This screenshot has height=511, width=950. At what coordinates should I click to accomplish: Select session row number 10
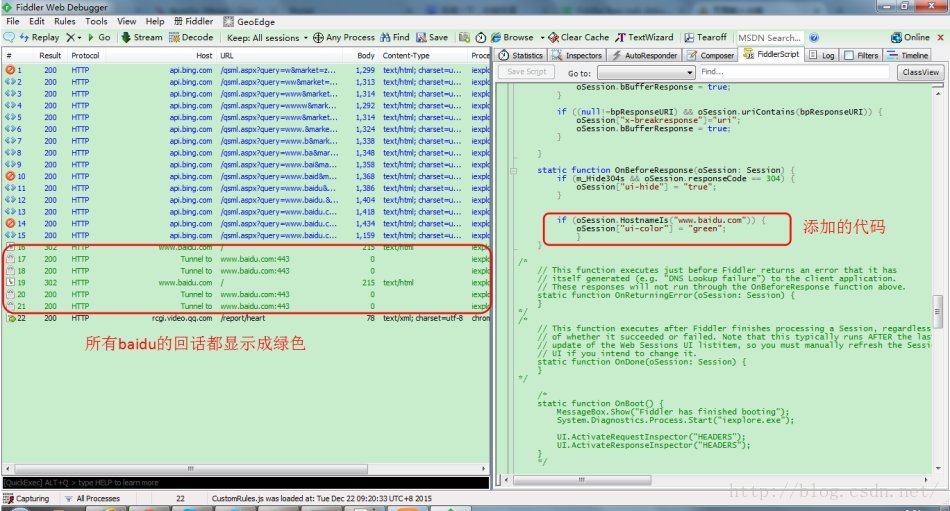coord(245,176)
